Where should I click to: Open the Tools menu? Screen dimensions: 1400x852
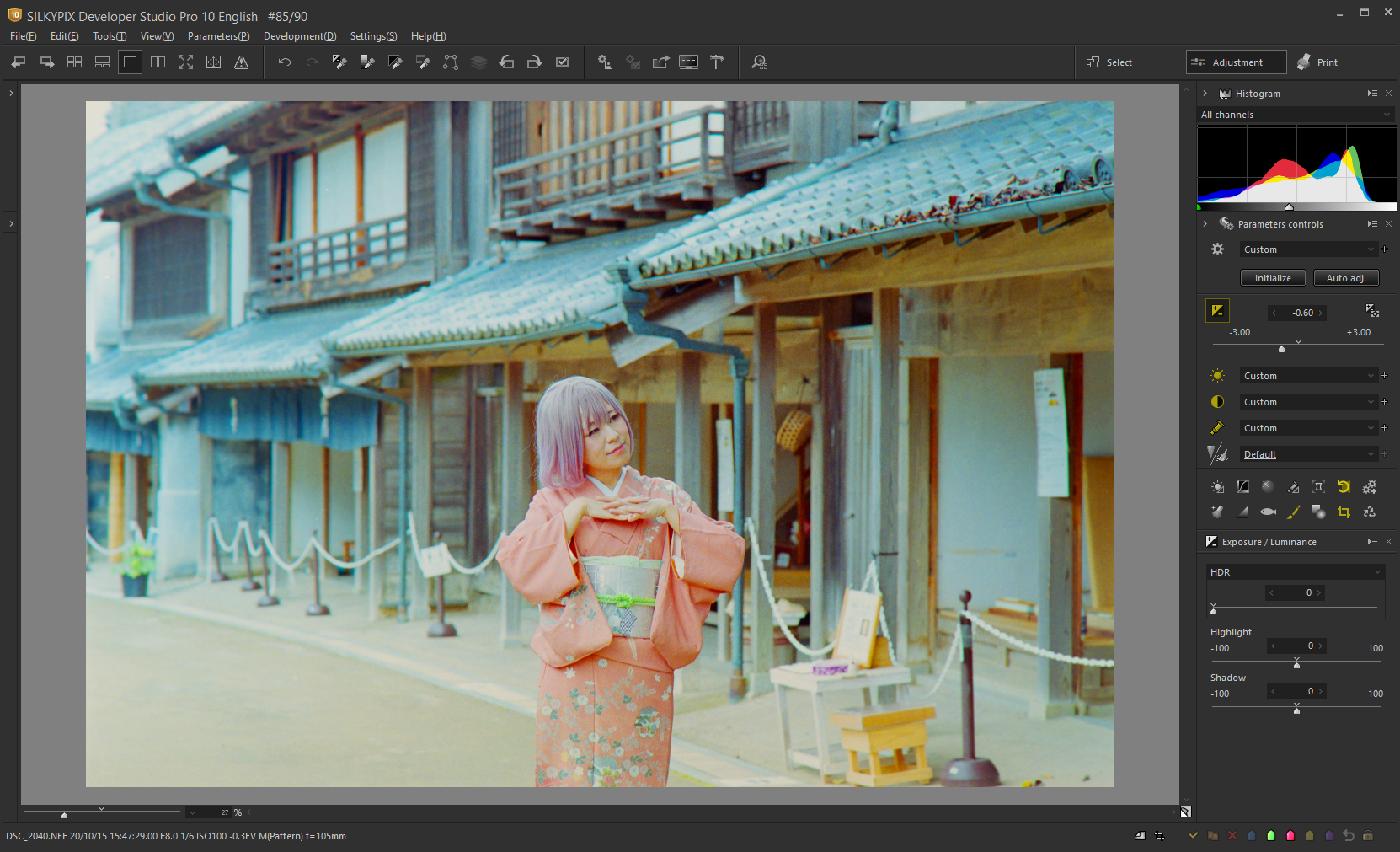[x=110, y=36]
